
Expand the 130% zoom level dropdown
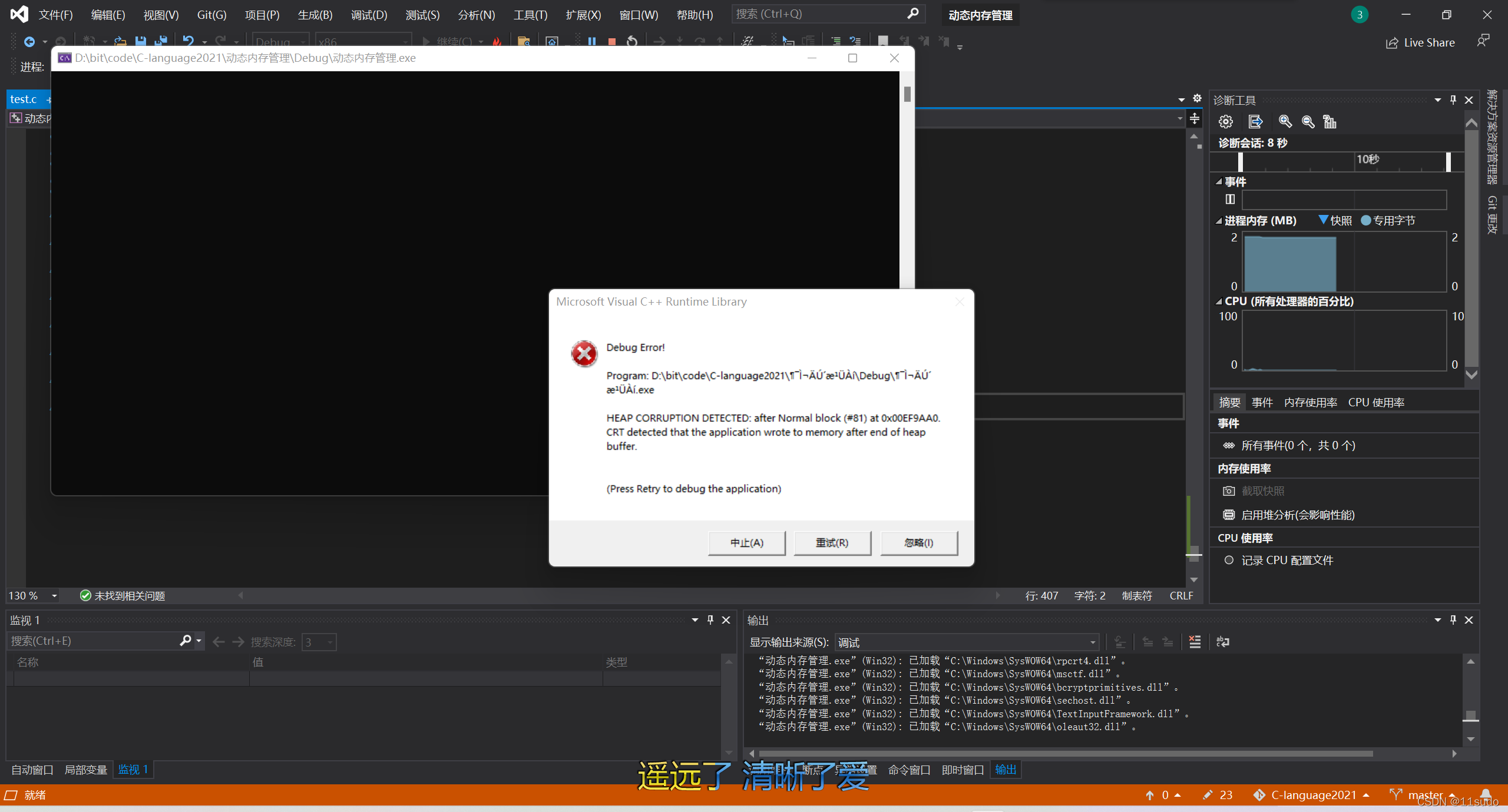coord(54,596)
